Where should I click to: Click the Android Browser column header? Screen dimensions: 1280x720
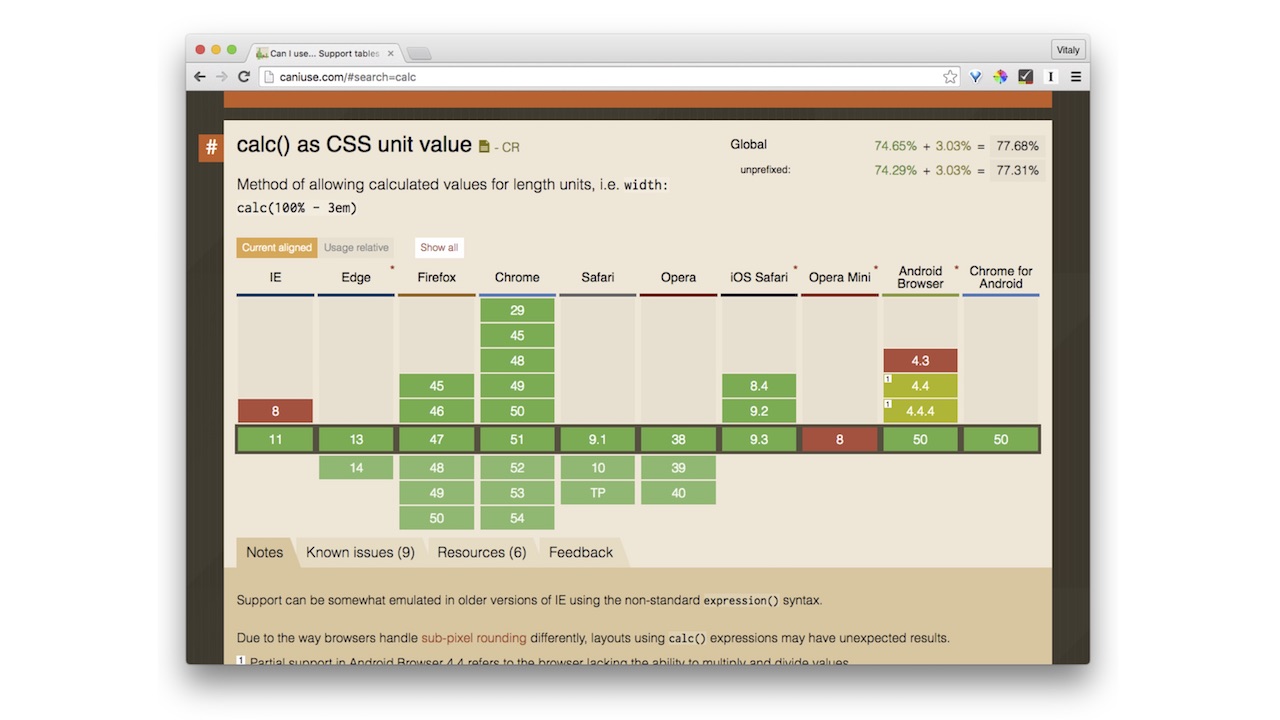[920, 278]
